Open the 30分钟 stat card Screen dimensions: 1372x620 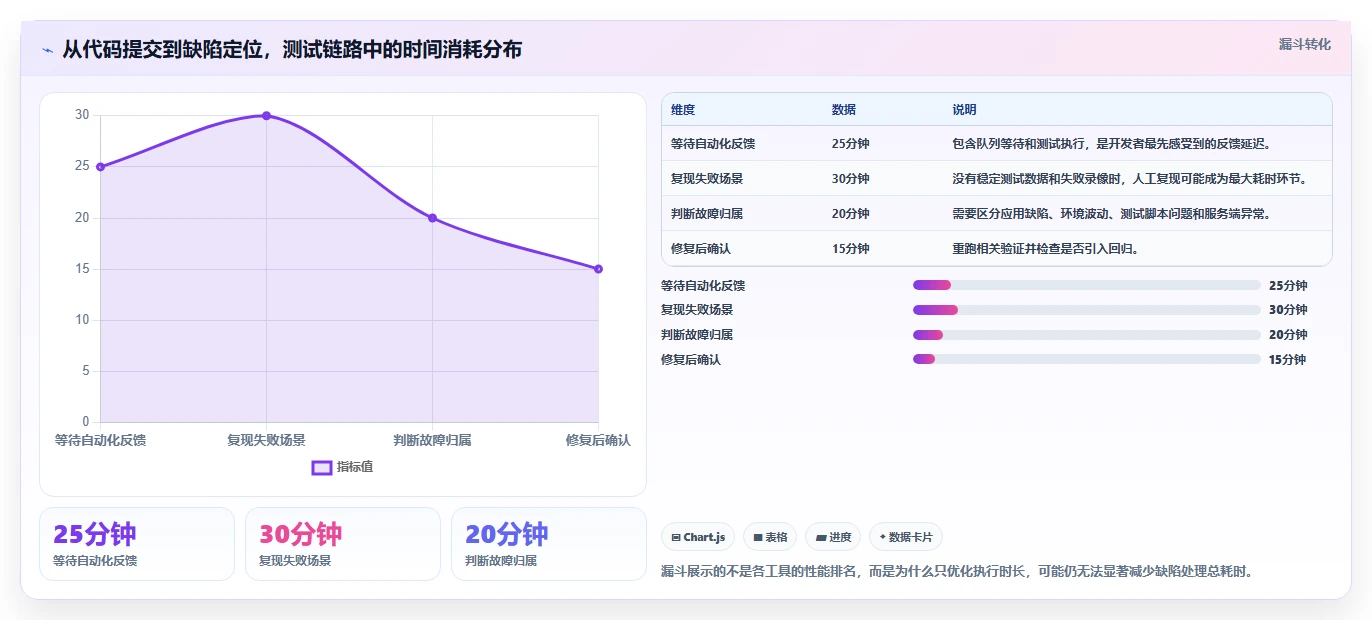343,544
